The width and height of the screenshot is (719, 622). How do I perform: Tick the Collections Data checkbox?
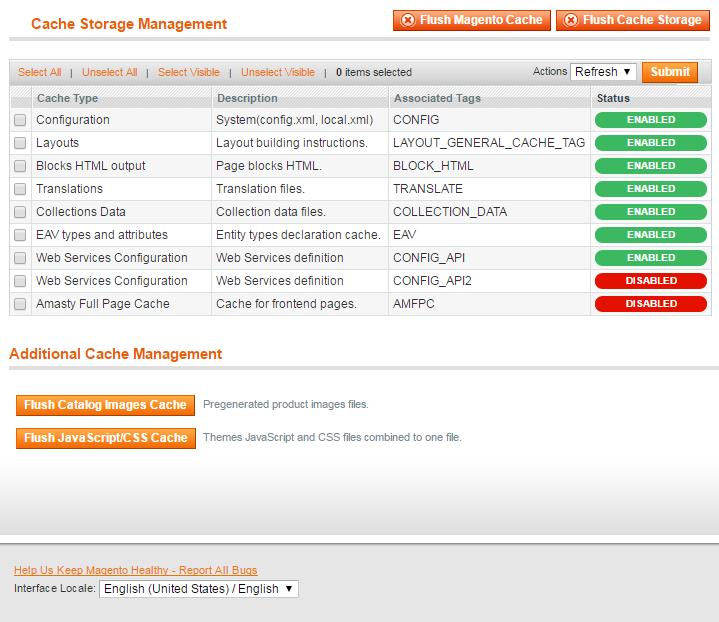pos(20,211)
